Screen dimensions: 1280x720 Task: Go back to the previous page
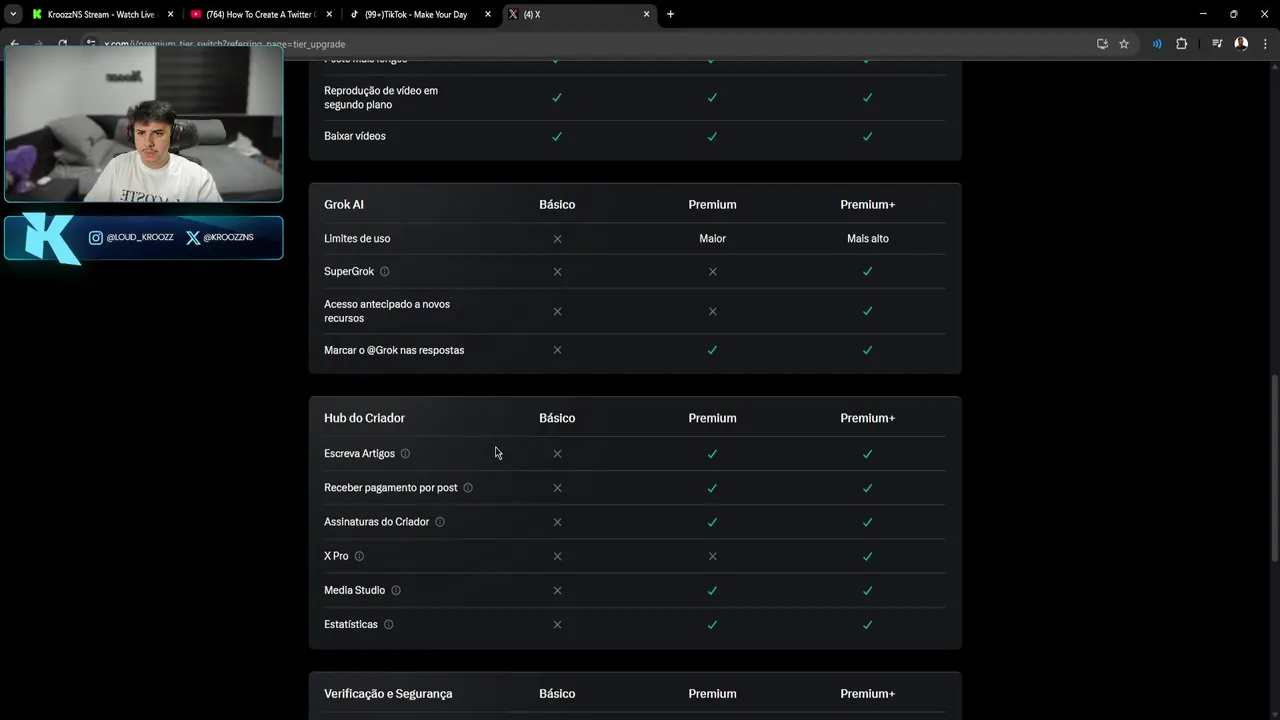[14, 44]
